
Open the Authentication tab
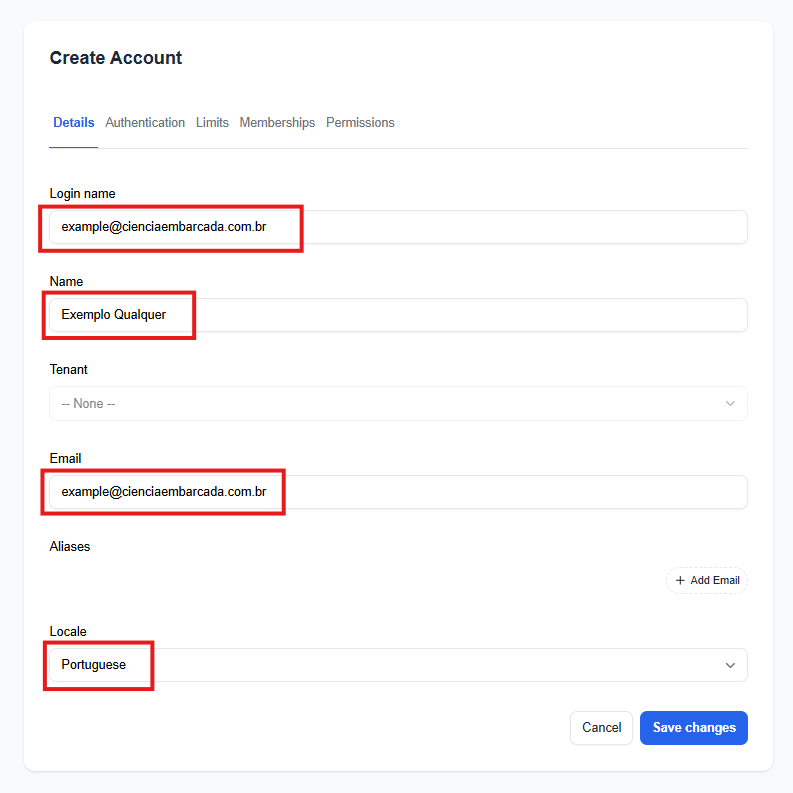145,123
